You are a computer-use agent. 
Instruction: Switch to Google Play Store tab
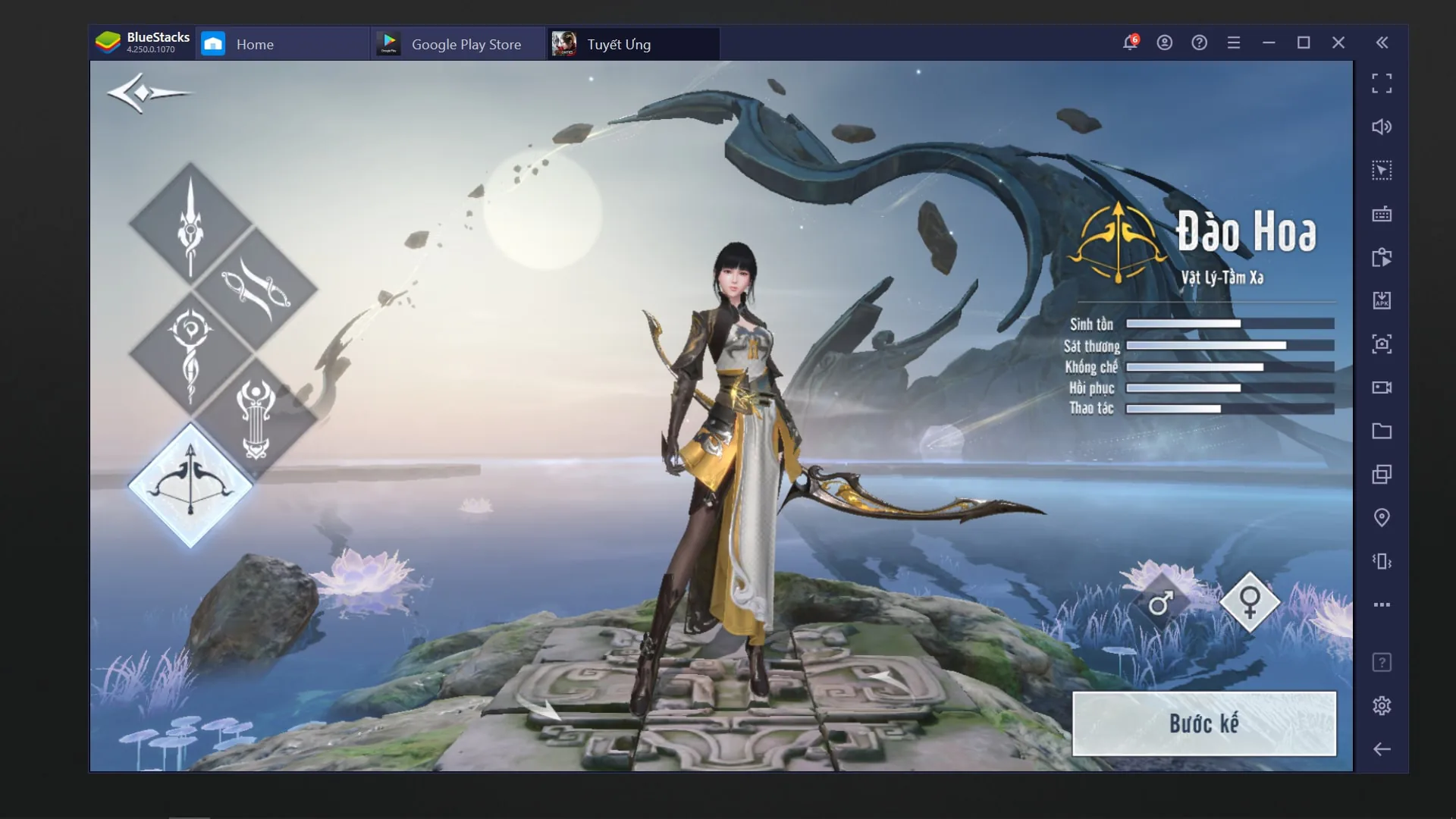point(458,44)
